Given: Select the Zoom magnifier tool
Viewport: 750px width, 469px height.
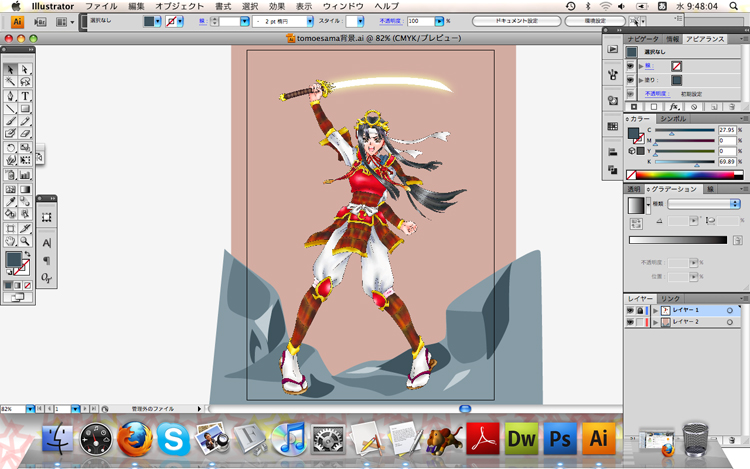Looking at the screenshot, I should pos(25,241).
